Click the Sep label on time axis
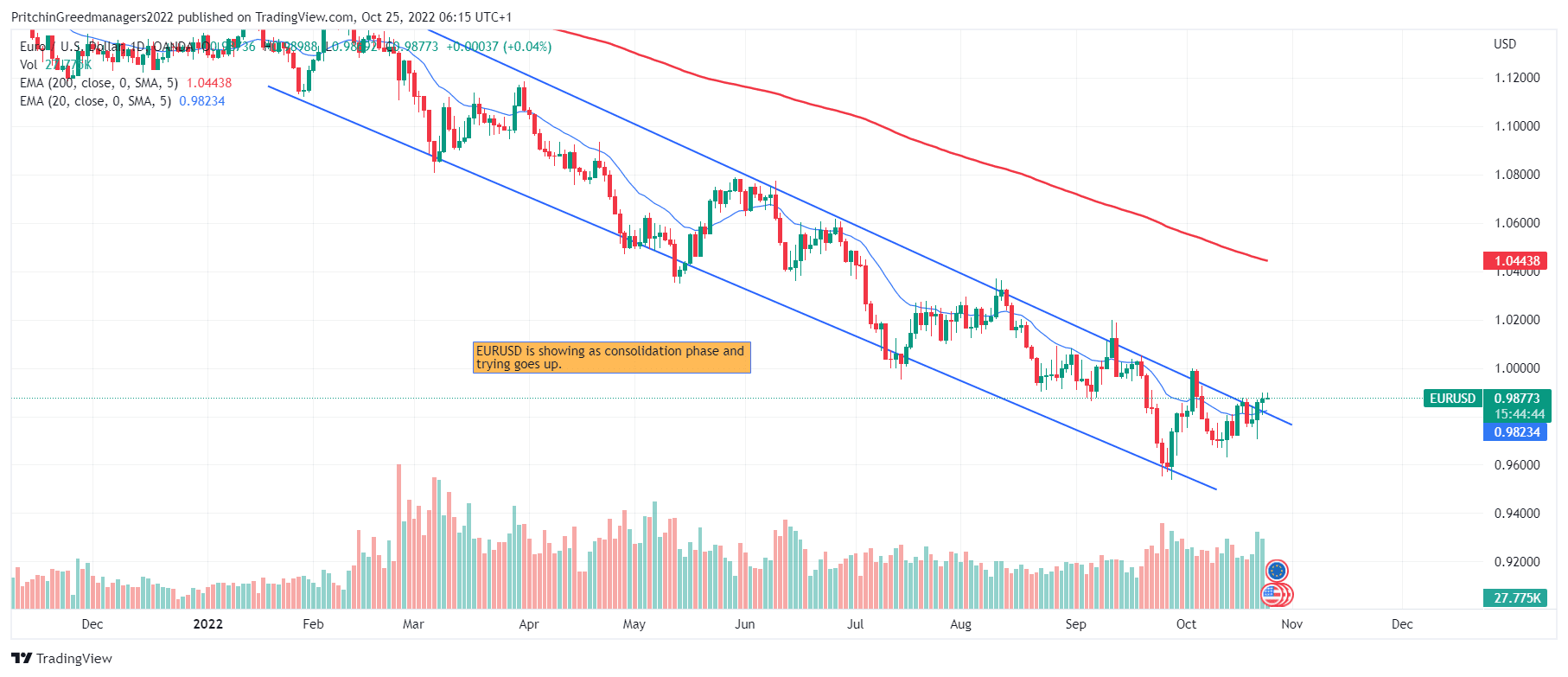The height and width of the screenshot is (677, 1568). tap(1075, 624)
